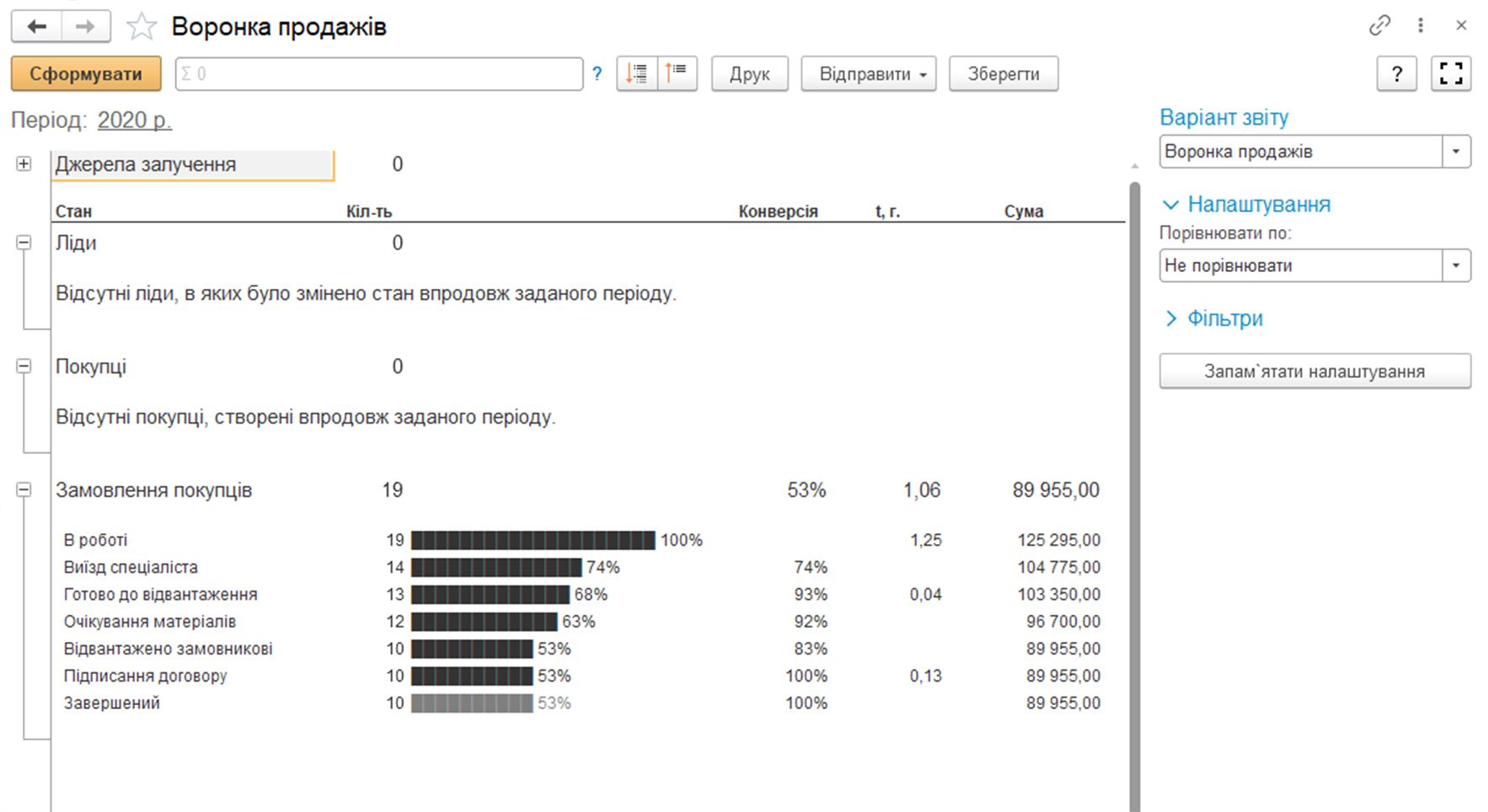The width and height of the screenshot is (1488, 812).
Task: Open the Порівнювати по dropdown arrow
Action: click(1456, 265)
